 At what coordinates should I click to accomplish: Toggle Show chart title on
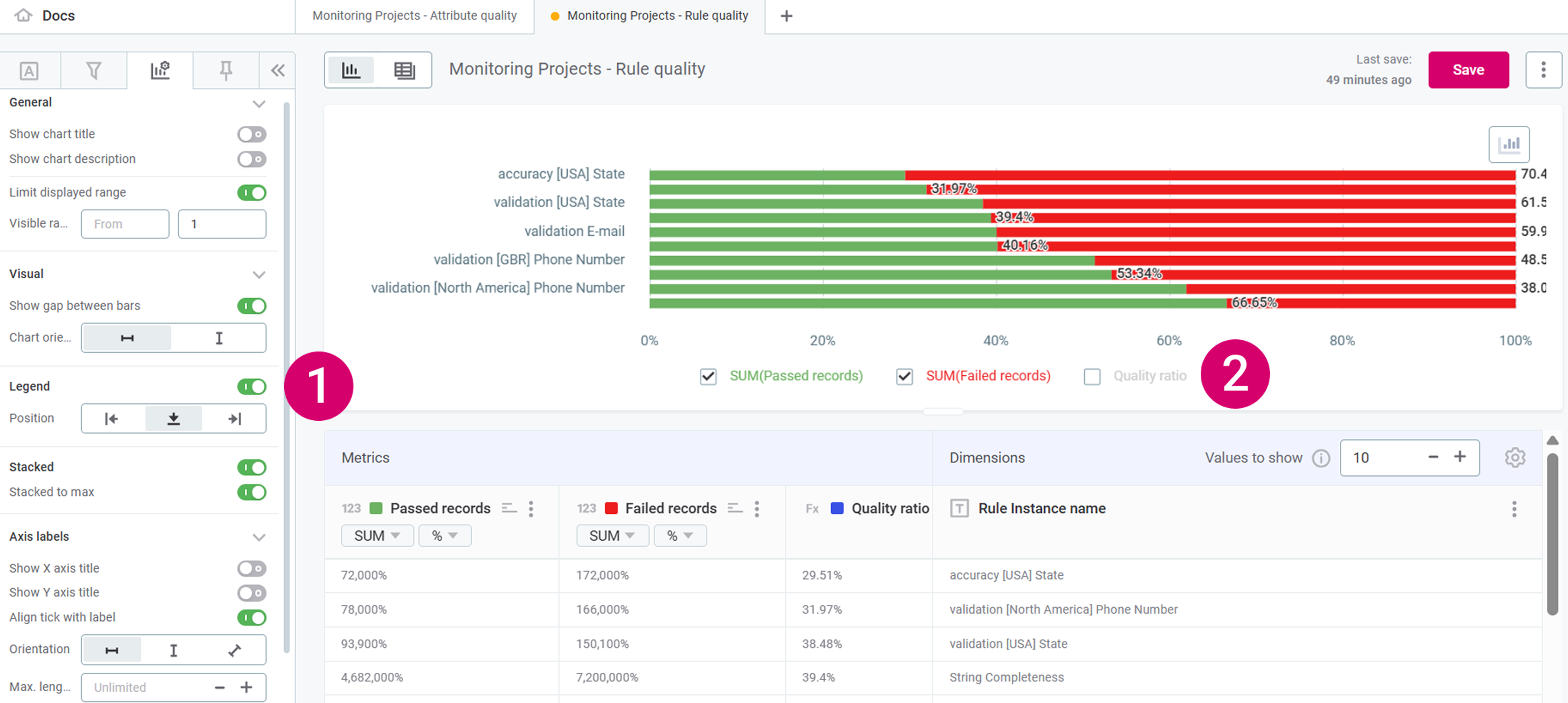(251, 134)
